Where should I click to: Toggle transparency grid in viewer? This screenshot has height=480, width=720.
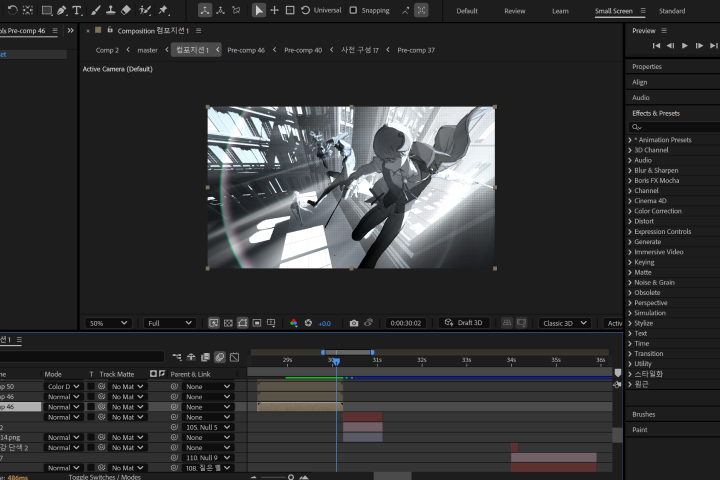(228, 323)
